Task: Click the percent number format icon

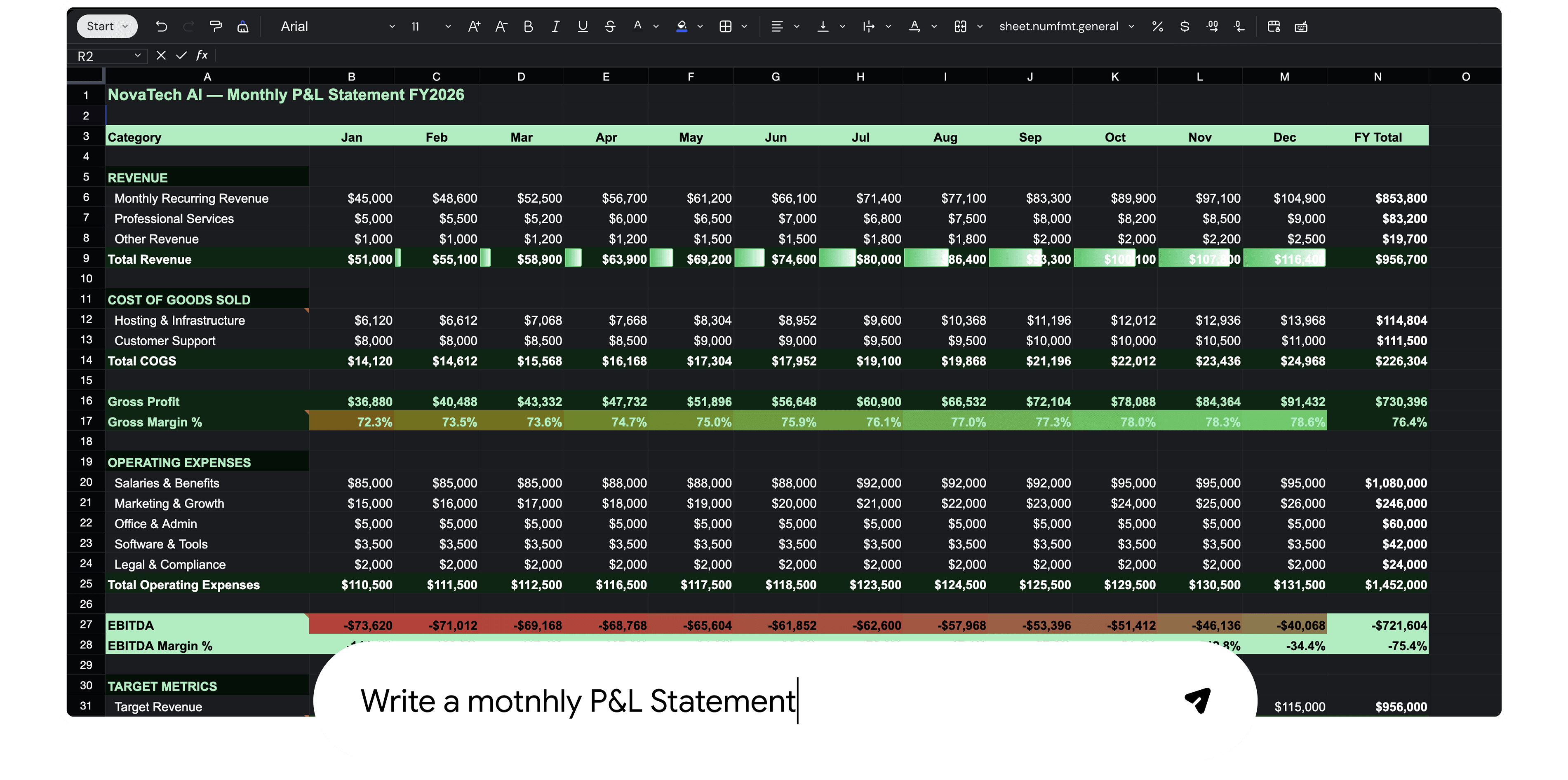Action: tap(1157, 26)
